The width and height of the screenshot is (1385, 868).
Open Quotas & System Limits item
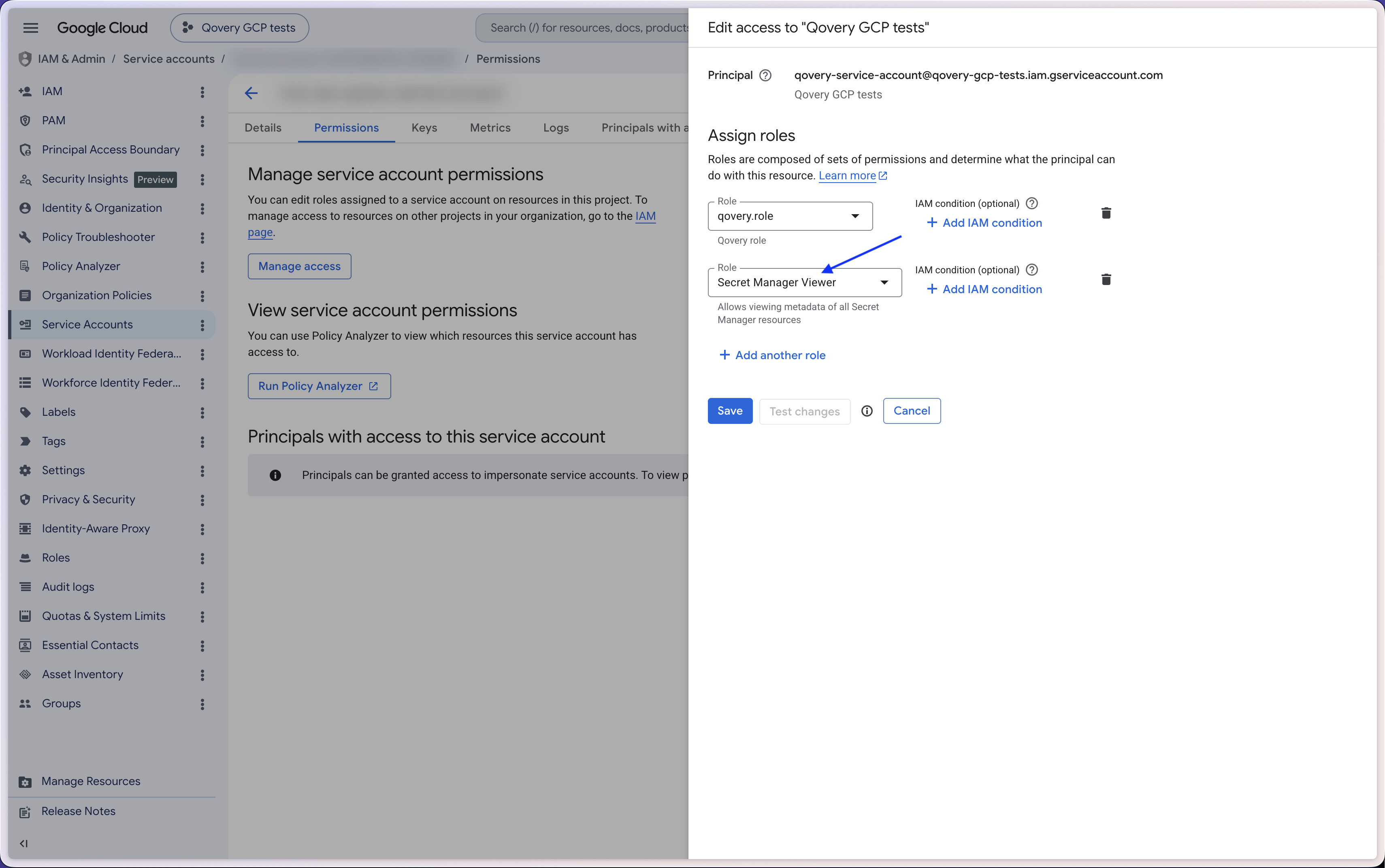point(112,616)
